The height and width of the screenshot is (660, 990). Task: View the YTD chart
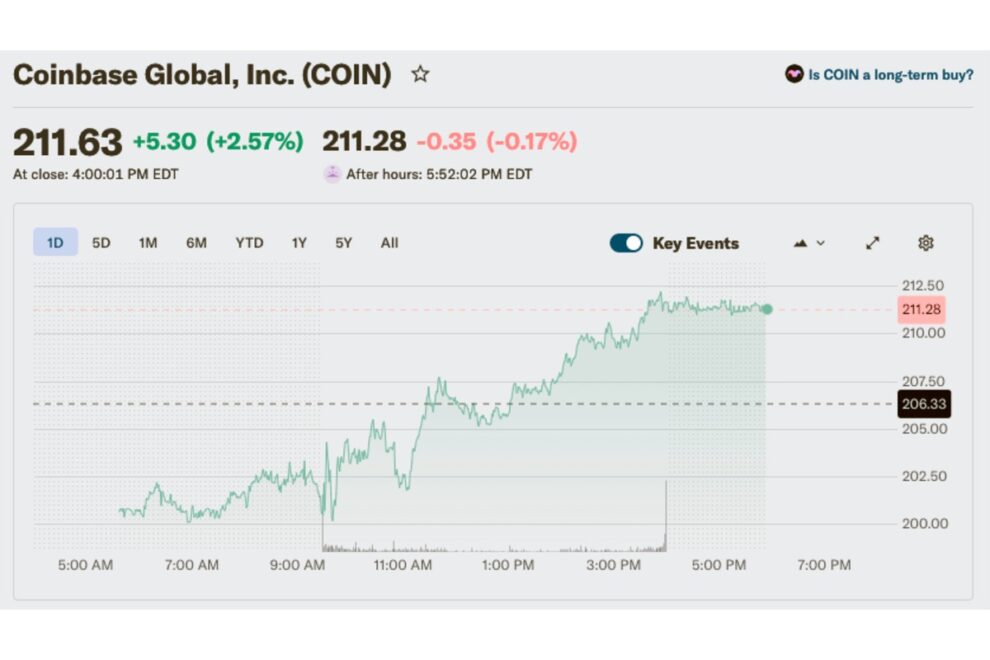250,242
